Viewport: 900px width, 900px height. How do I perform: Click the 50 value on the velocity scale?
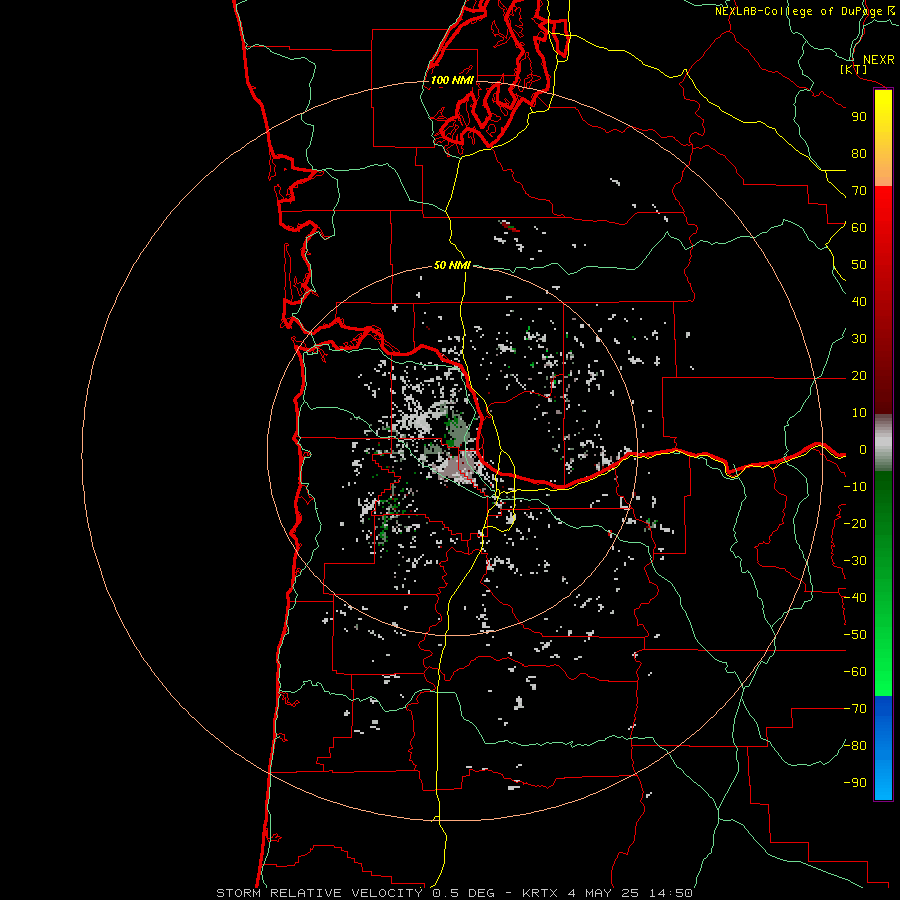click(859, 265)
